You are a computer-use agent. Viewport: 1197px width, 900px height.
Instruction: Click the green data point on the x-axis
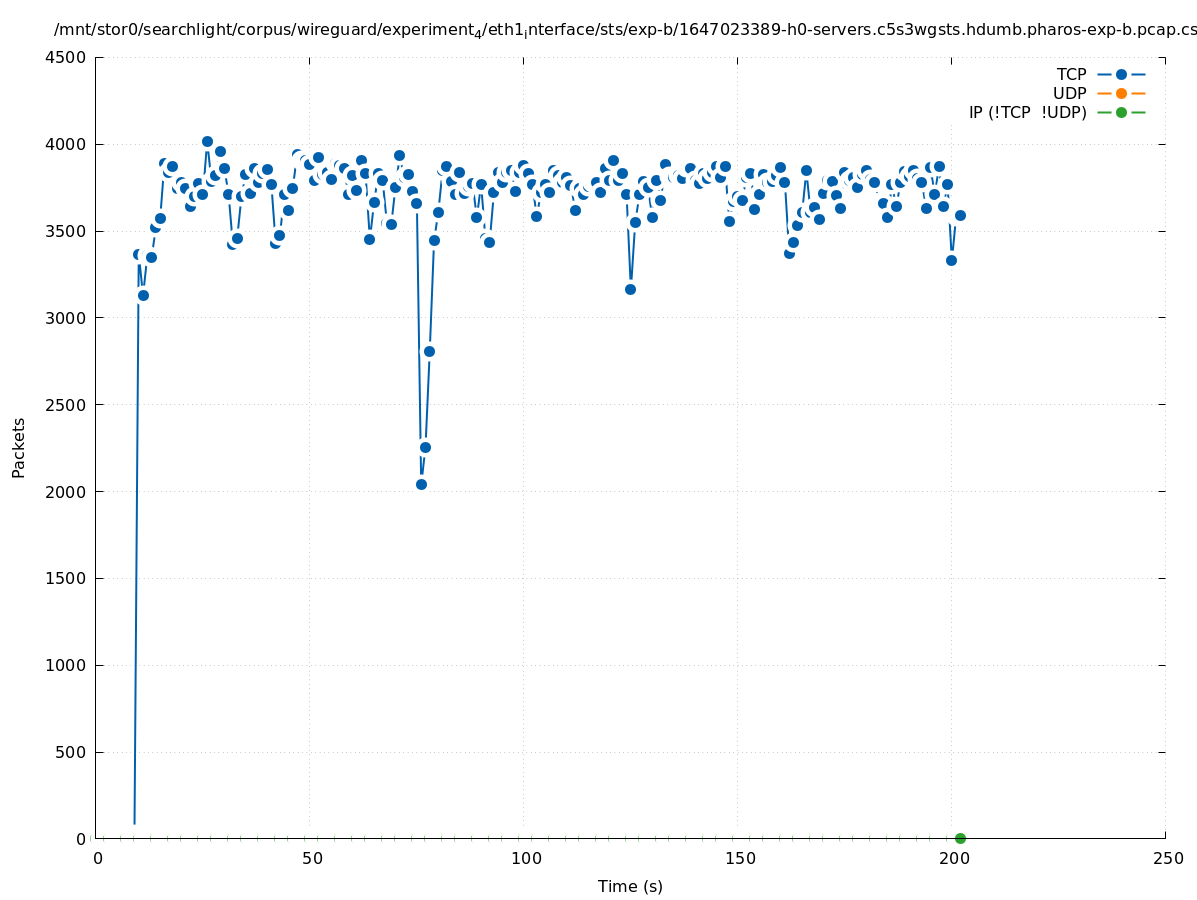coord(960,838)
